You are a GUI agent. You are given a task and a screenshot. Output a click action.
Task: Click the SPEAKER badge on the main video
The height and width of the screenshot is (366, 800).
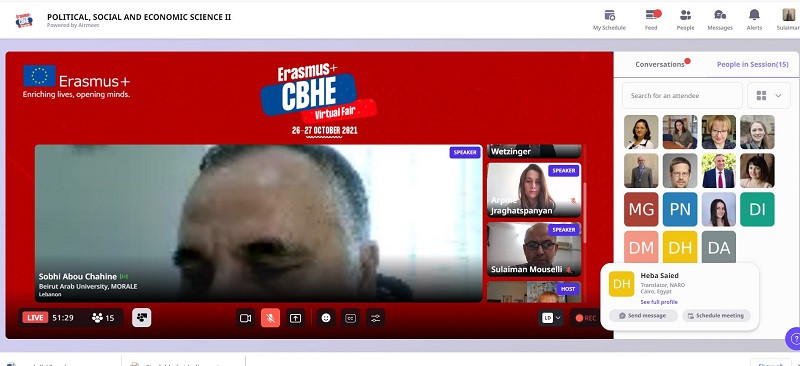465,152
